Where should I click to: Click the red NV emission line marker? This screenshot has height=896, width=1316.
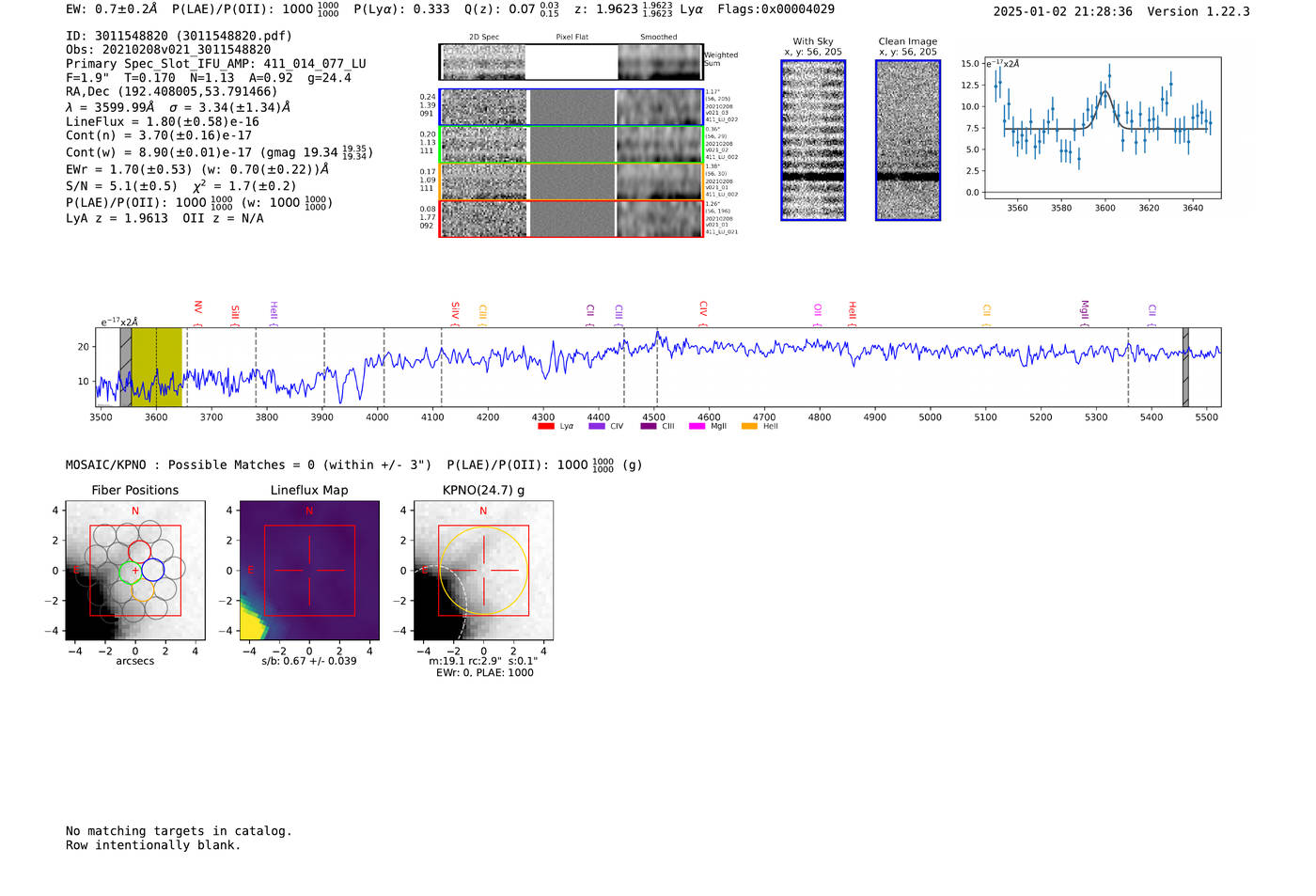[198, 308]
